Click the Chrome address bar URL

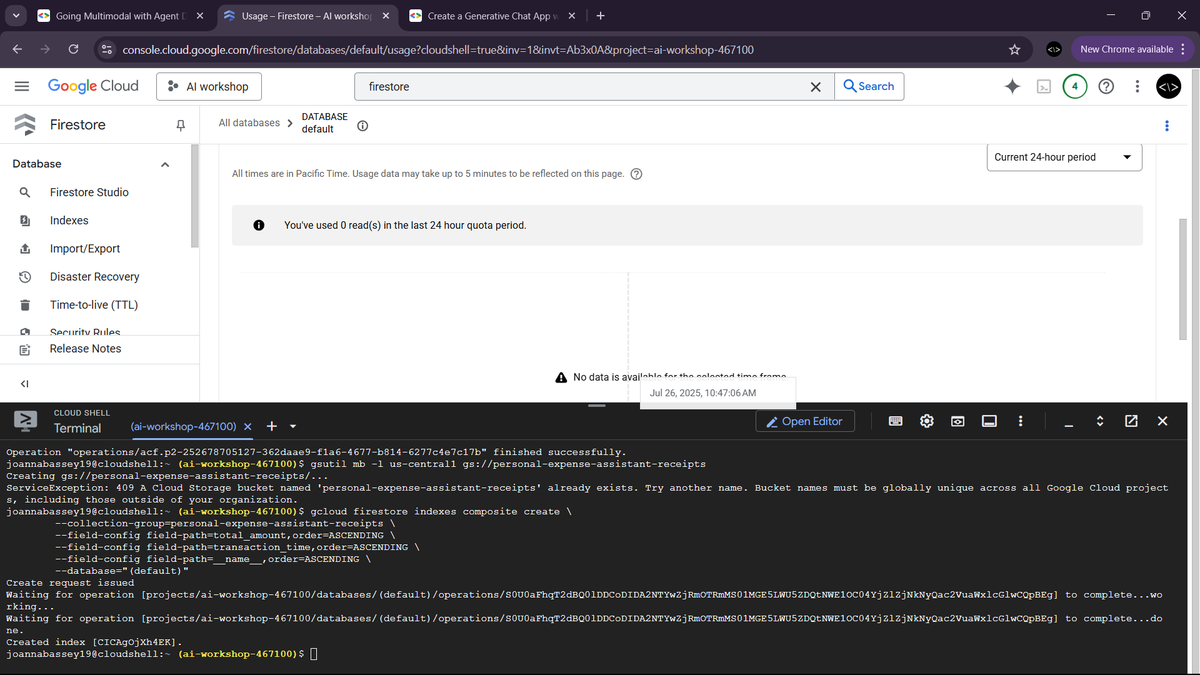point(438,49)
